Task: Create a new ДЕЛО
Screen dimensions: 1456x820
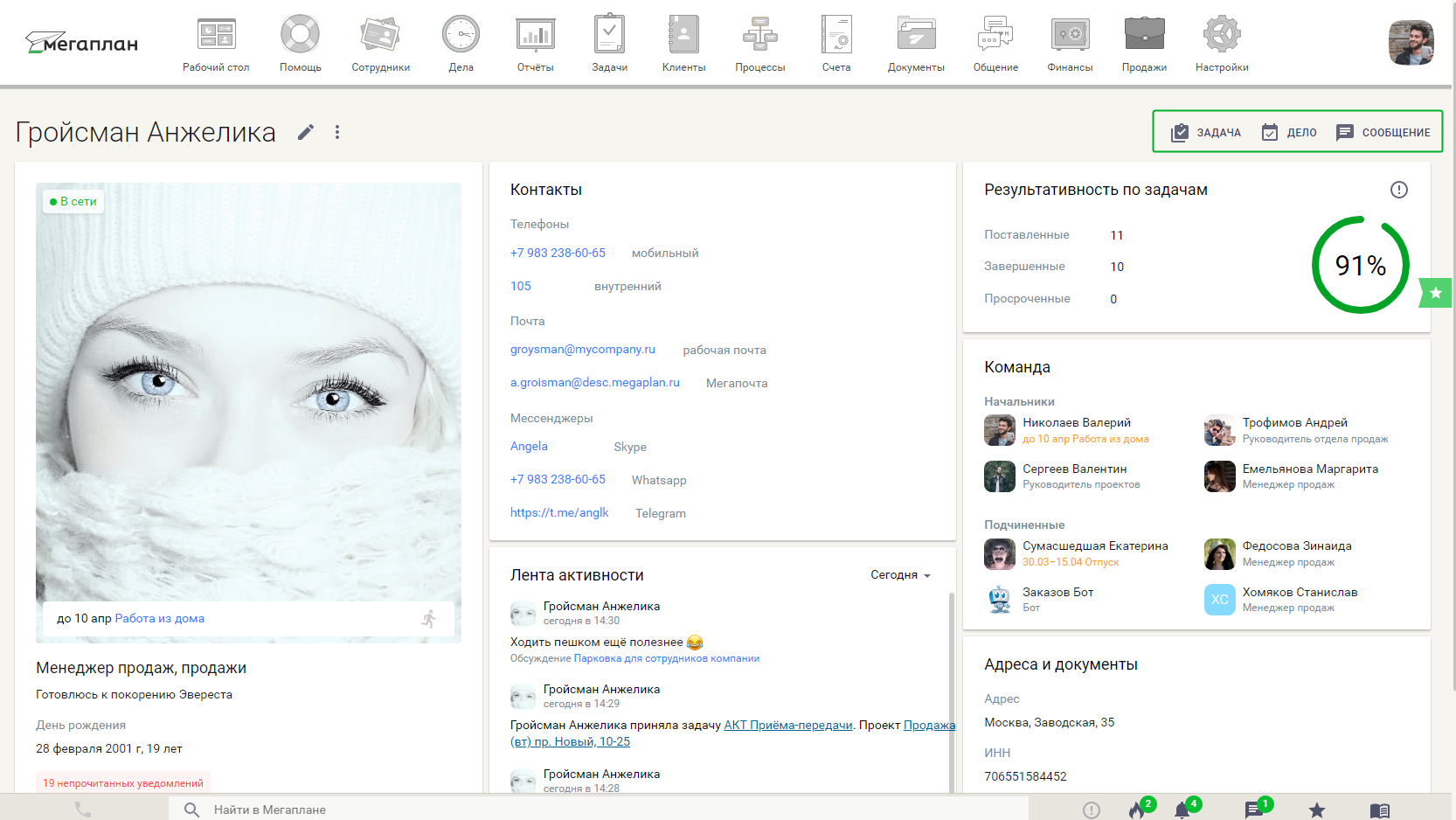Action: [x=1289, y=132]
